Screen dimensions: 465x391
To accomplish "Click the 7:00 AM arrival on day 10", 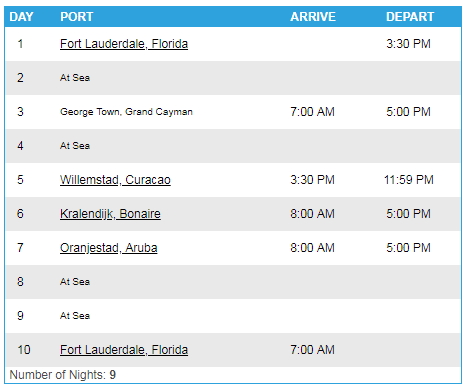I will [312, 350].
